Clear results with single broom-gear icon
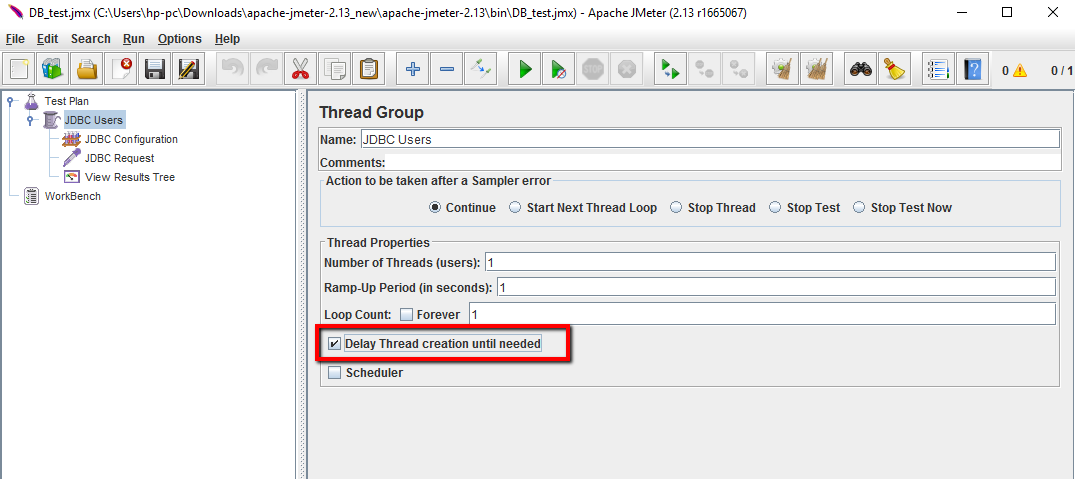The image size is (1075, 479). click(x=782, y=69)
